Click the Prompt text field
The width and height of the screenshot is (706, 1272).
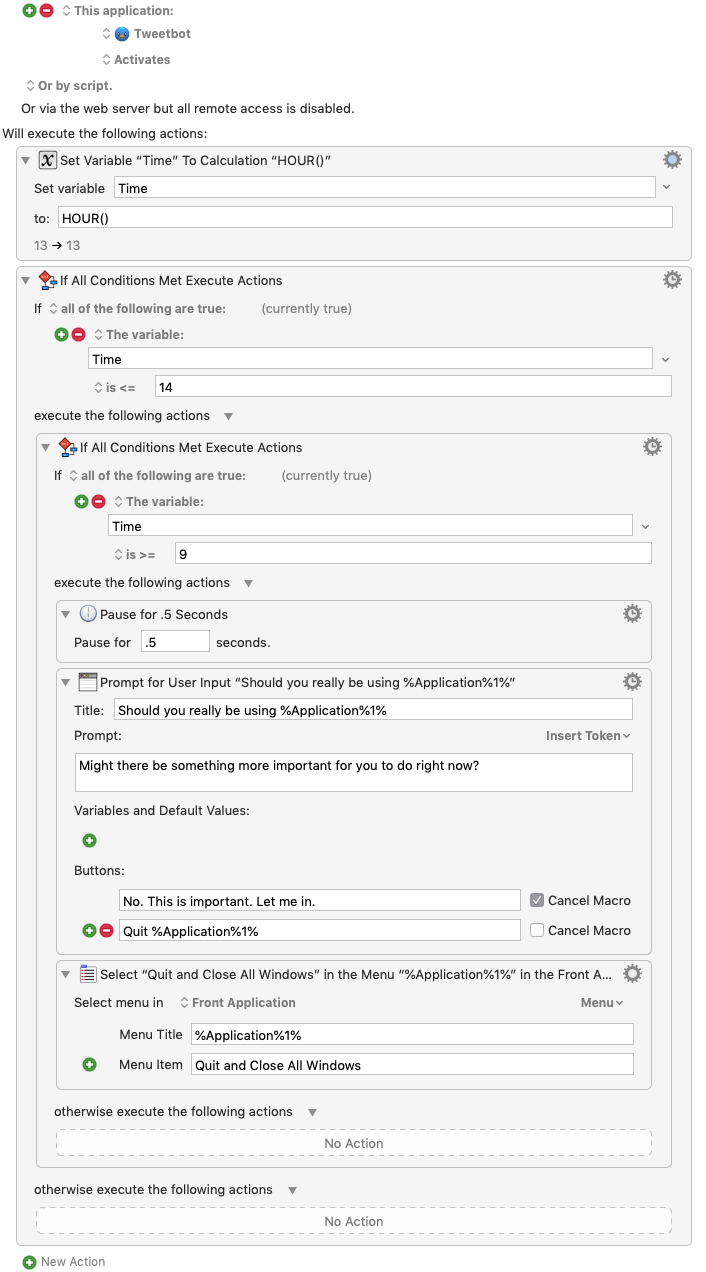pos(354,772)
